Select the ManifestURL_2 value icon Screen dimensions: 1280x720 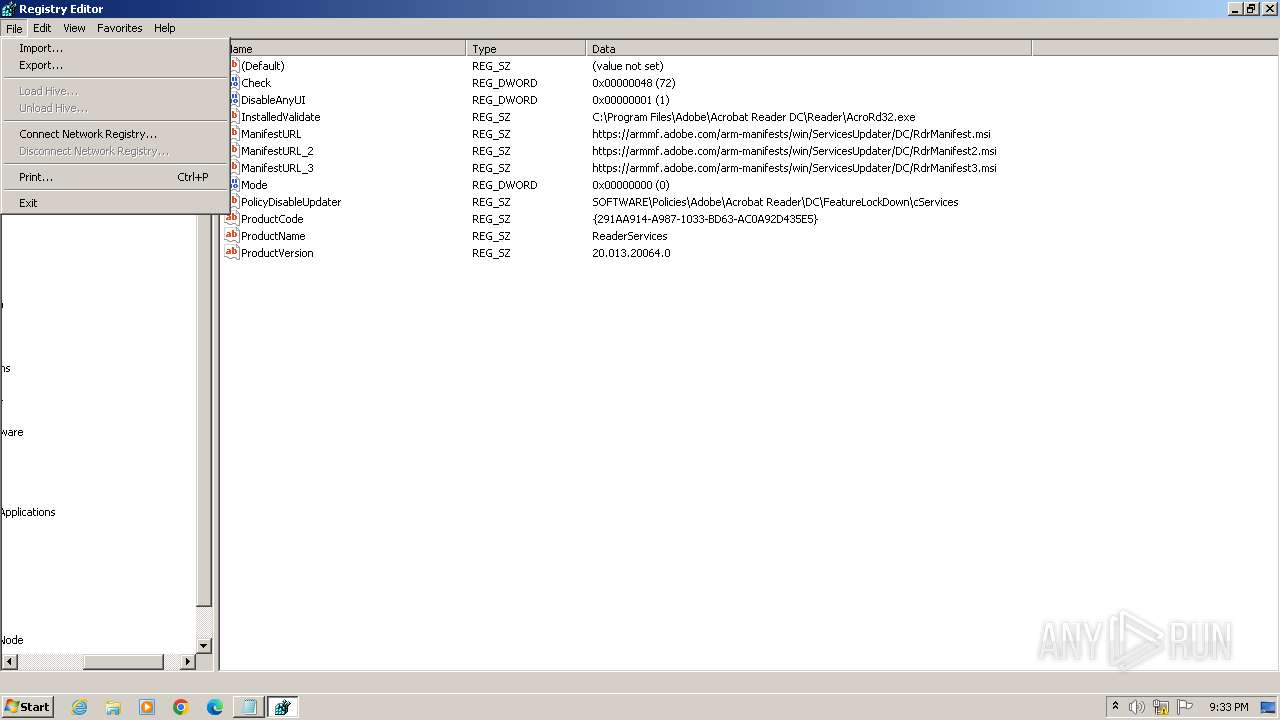[234, 151]
